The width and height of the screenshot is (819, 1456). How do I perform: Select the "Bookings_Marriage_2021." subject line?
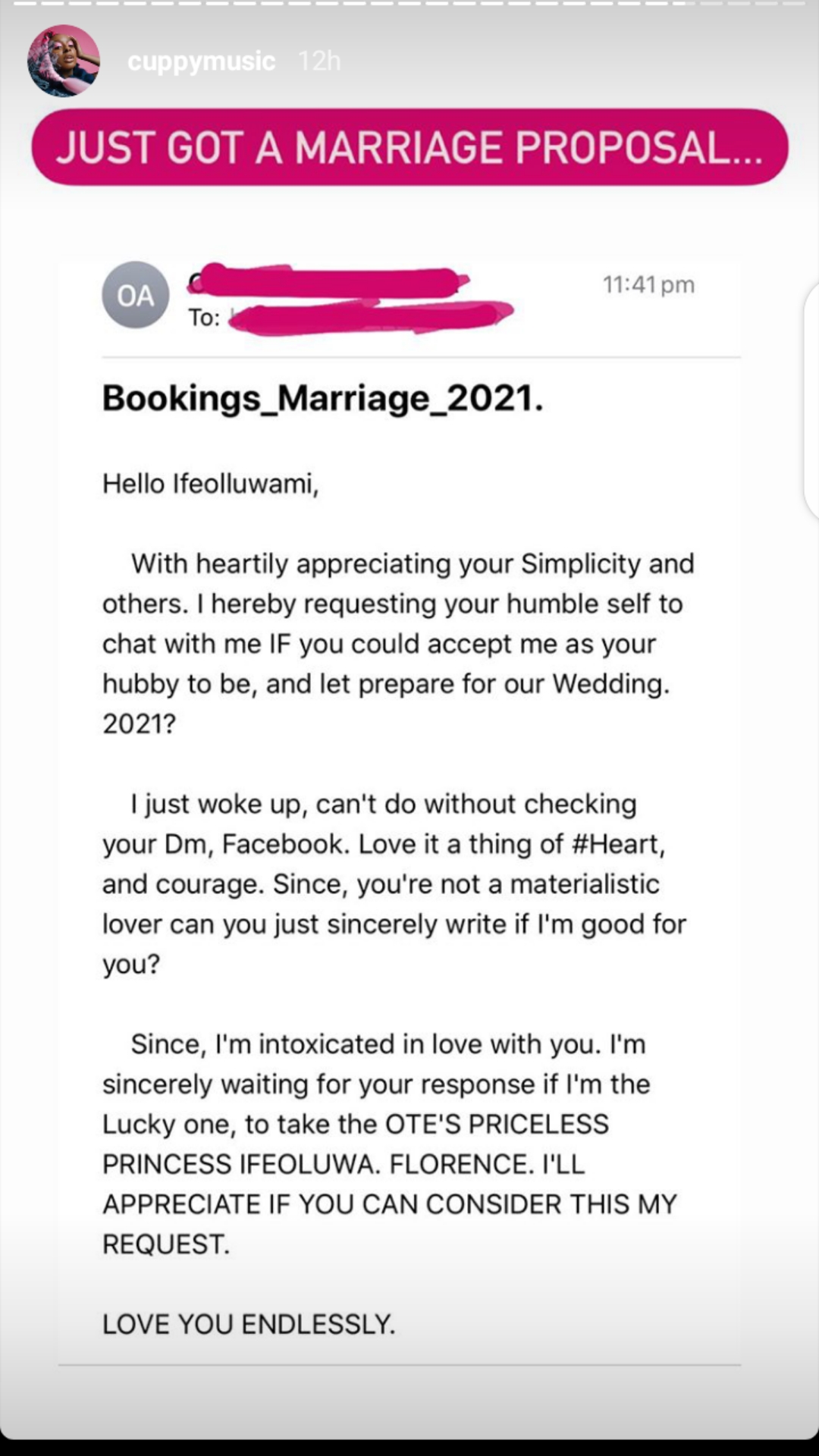coord(323,398)
